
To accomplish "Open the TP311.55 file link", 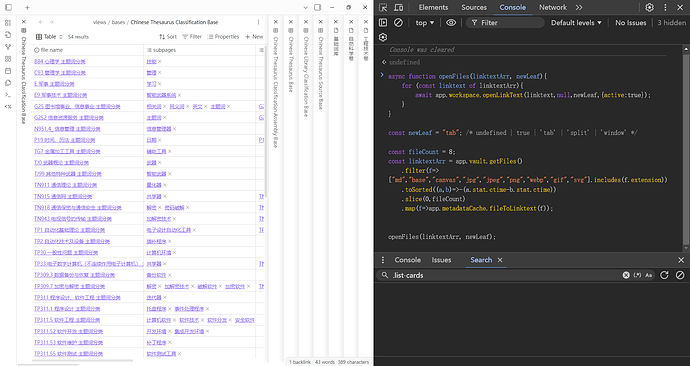I will pos(68,354).
